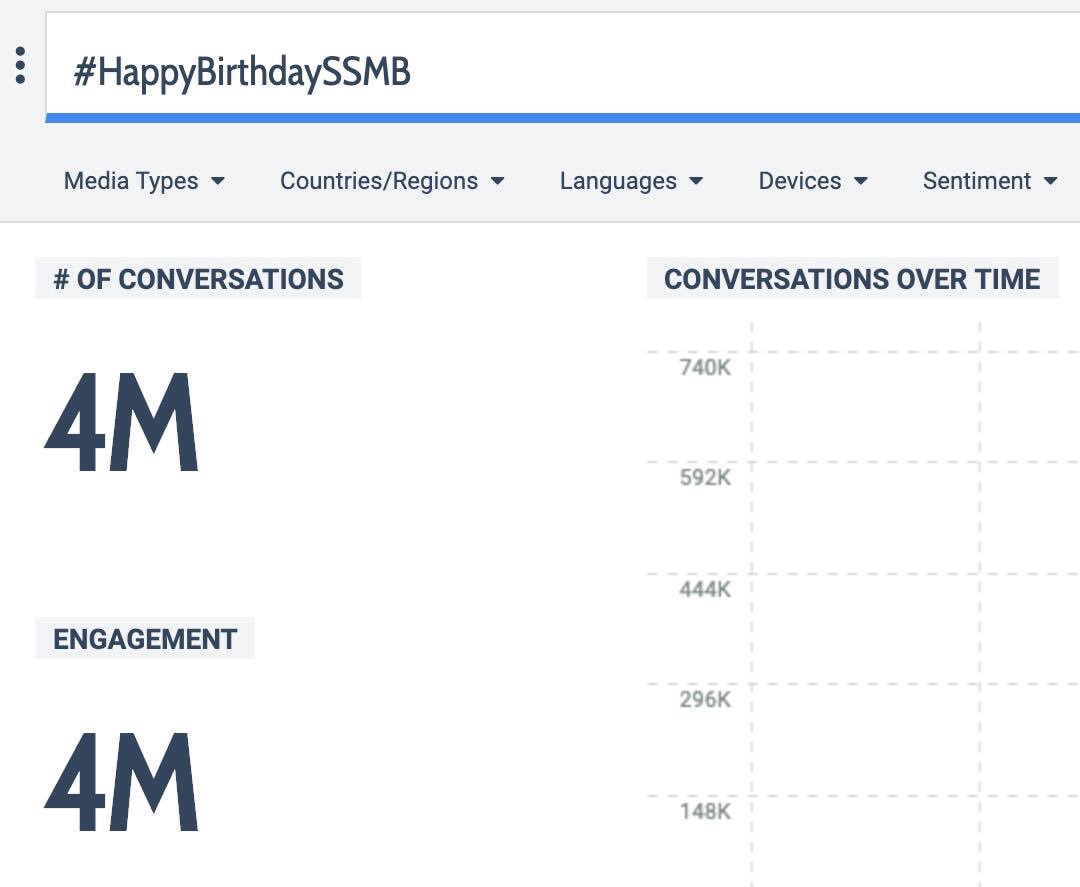Screen dimensions: 1080x887
Task: Click the 148K axis label
Action: [x=705, y=811]
